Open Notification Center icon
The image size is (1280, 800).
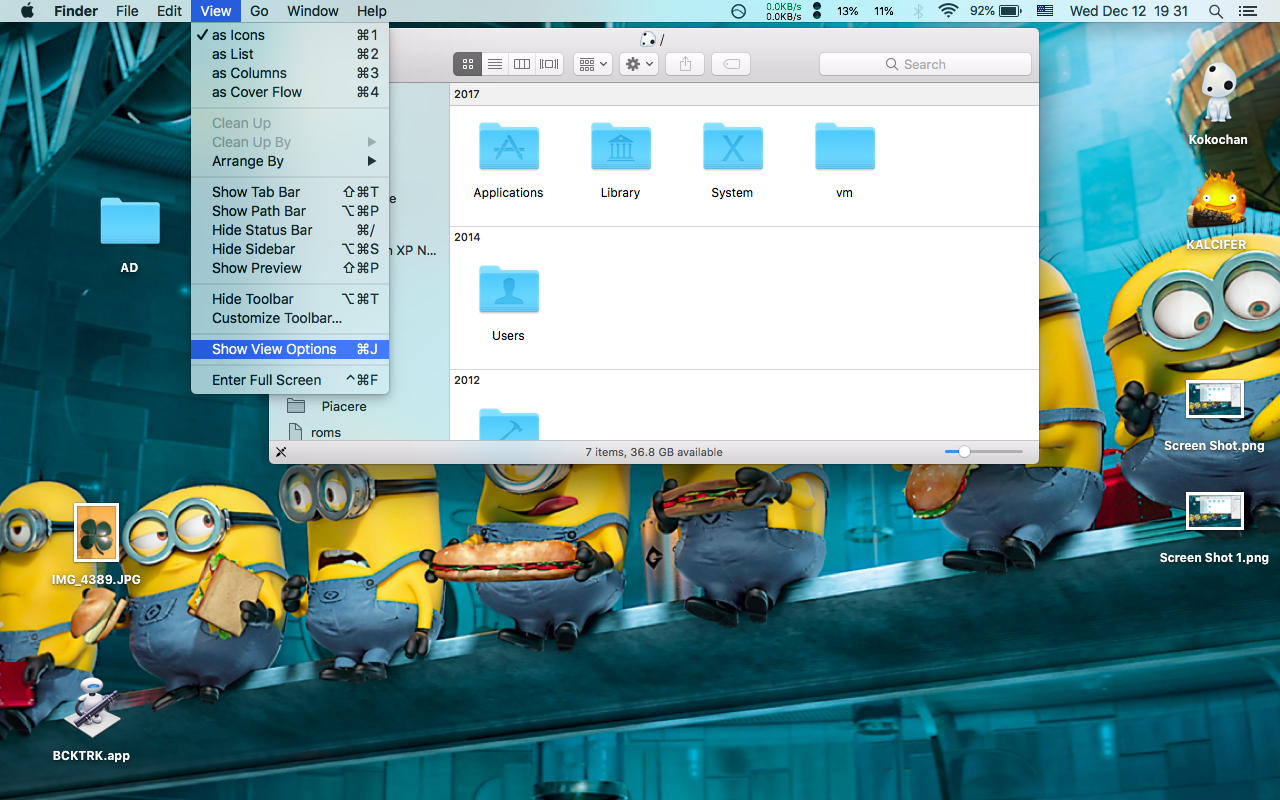(x=1247, y=11)
